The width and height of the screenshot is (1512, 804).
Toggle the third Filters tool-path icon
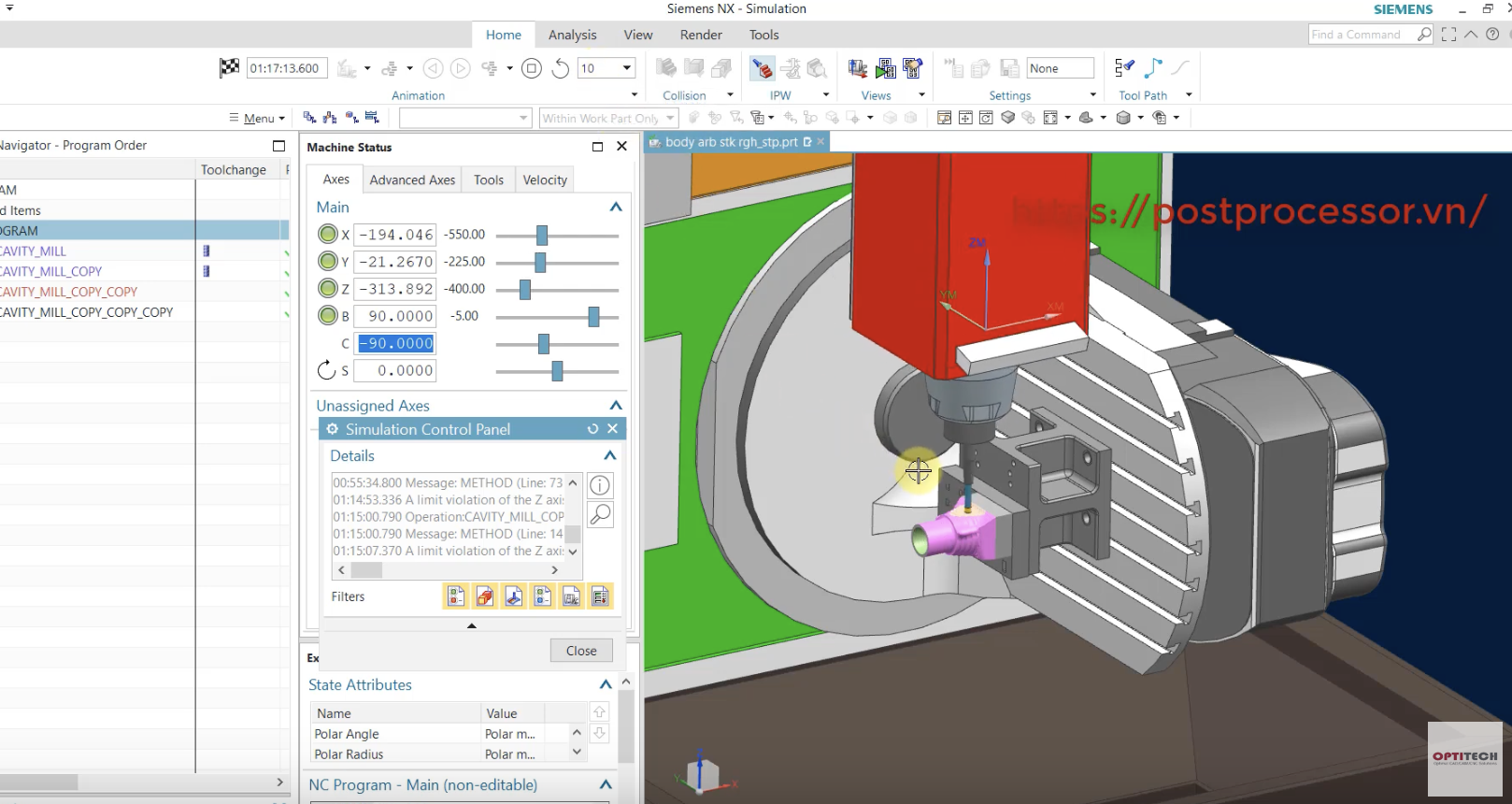click(x=513, y=596)
